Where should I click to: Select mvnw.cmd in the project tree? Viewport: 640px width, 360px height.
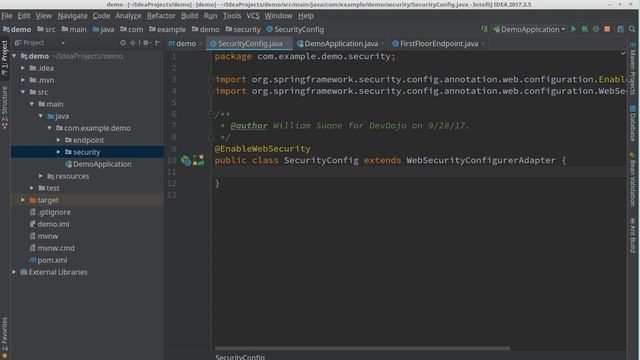pos(52,248)
